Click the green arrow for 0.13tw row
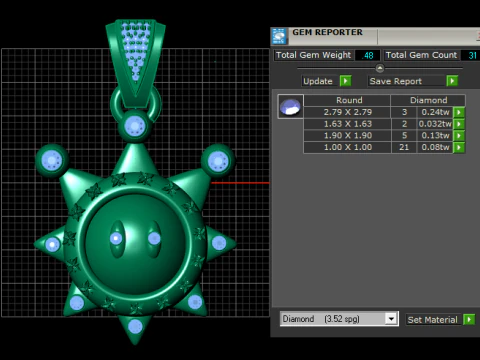Viewport: 480px width, 360px height. (x=459, y=136)
